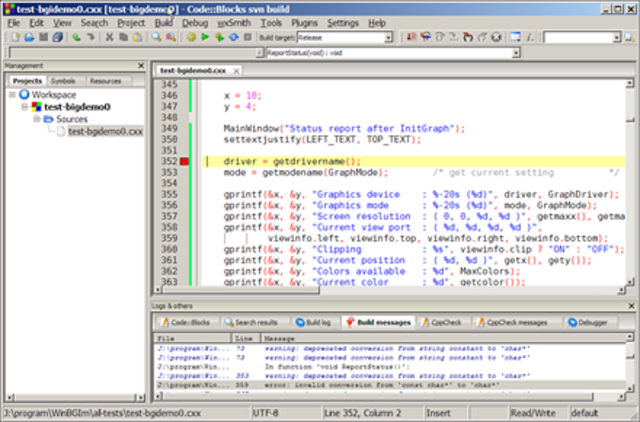Viewport: 640px width, 422px height.
Task: Click the Build gear icon
Action: click(x=191, y=37)
